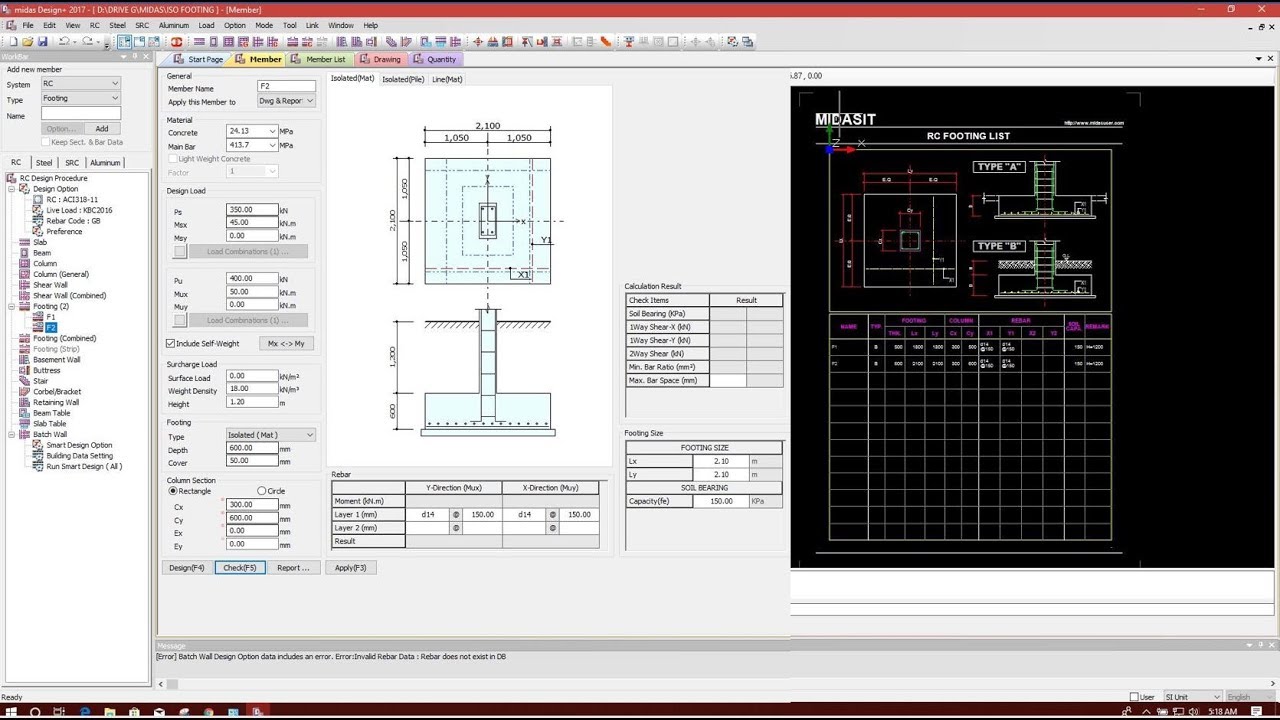Select the Steel tab in the WorkBar
Image resolution: width=1280 pixels, height=720 pixels.
[44, 163]
